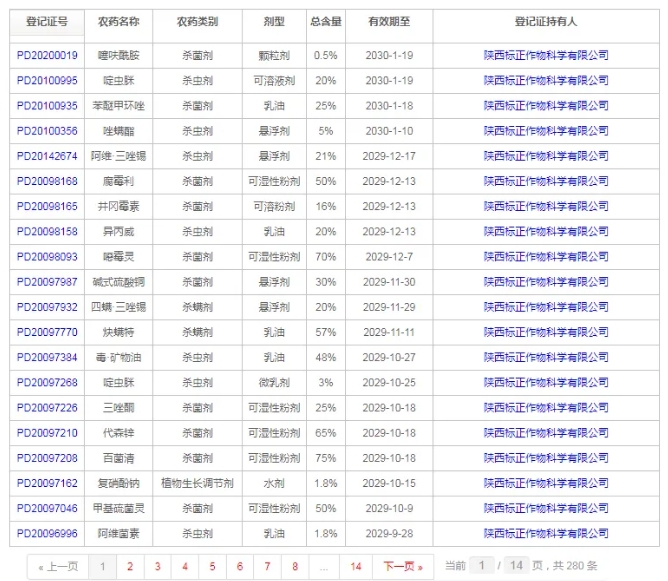Open registration PD20097268 link
The width and height of the screenshot is (668, 581).
point(47,382)
